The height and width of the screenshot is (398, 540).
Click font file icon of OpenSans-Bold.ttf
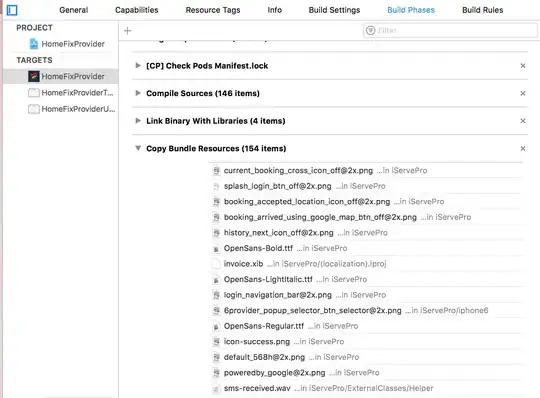click(x=216, y=248)
